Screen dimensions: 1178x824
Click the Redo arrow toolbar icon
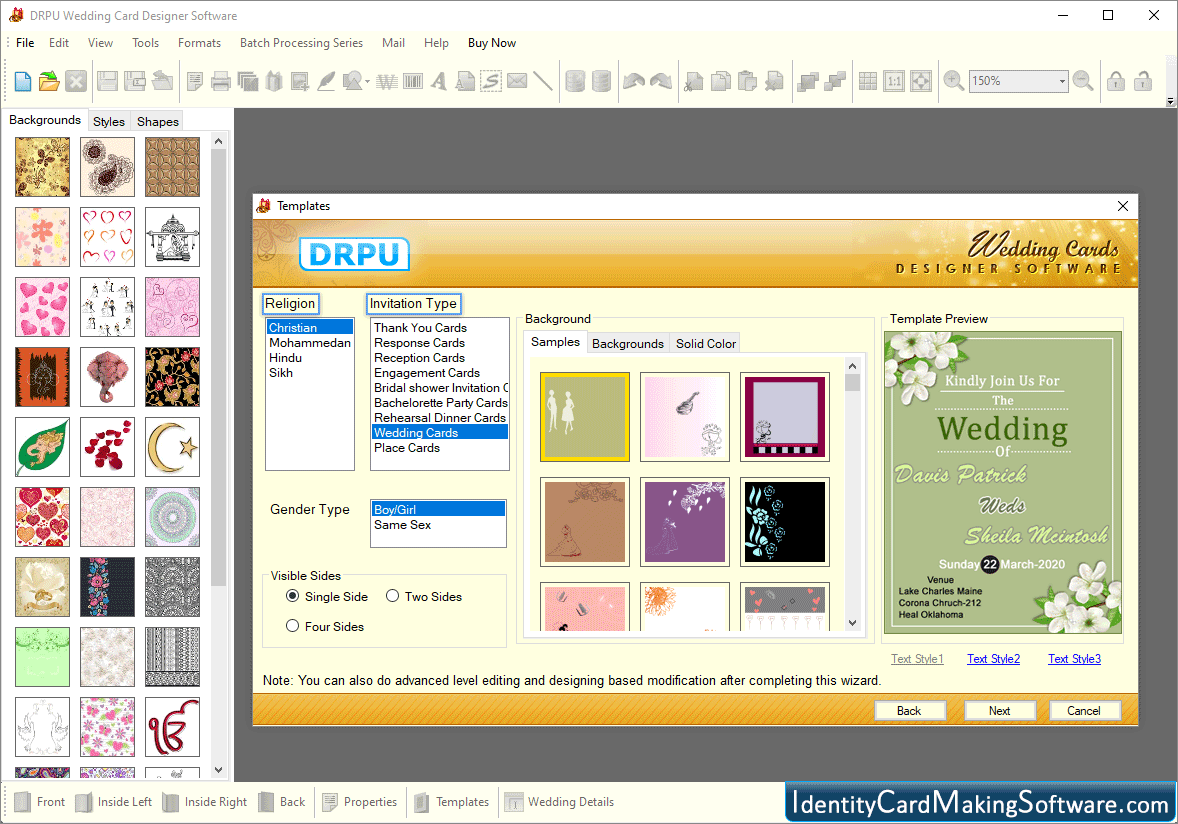[x=661, y=81]
